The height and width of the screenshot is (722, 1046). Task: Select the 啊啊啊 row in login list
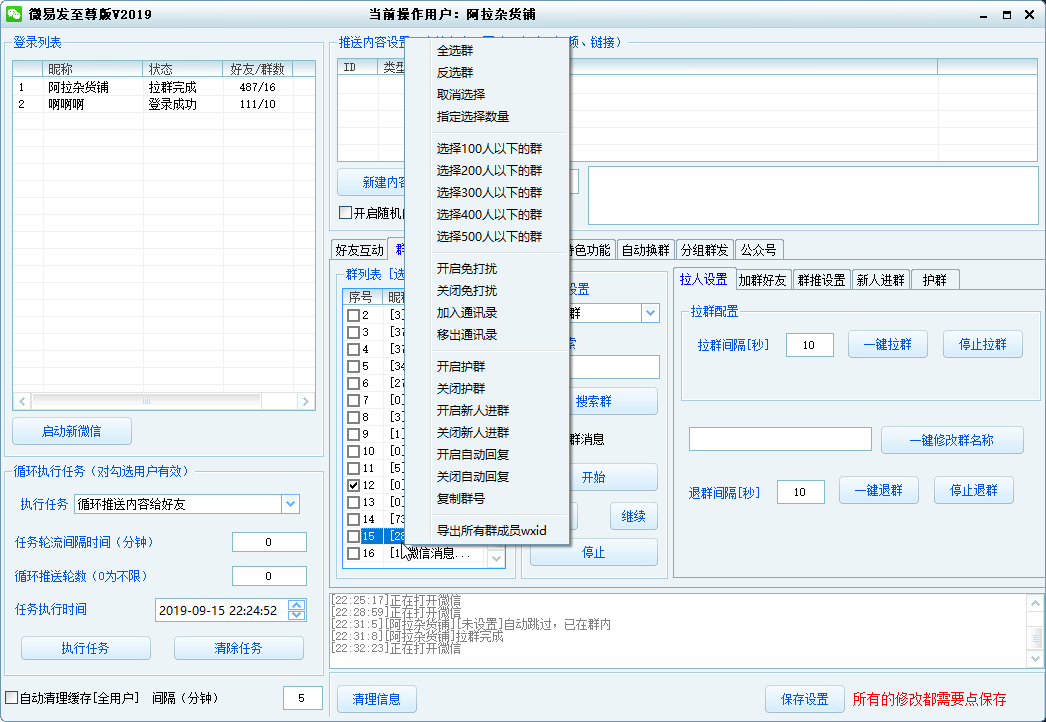pos(164,104)
